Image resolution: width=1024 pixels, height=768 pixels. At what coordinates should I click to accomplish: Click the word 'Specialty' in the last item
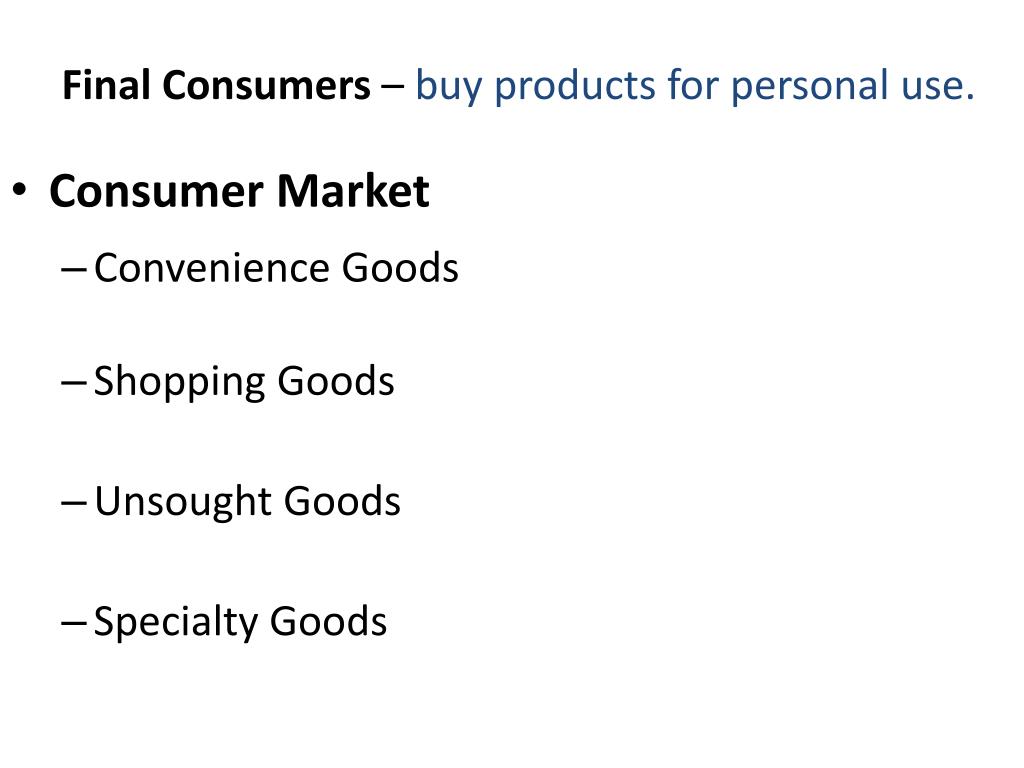(x=176, y=621)
